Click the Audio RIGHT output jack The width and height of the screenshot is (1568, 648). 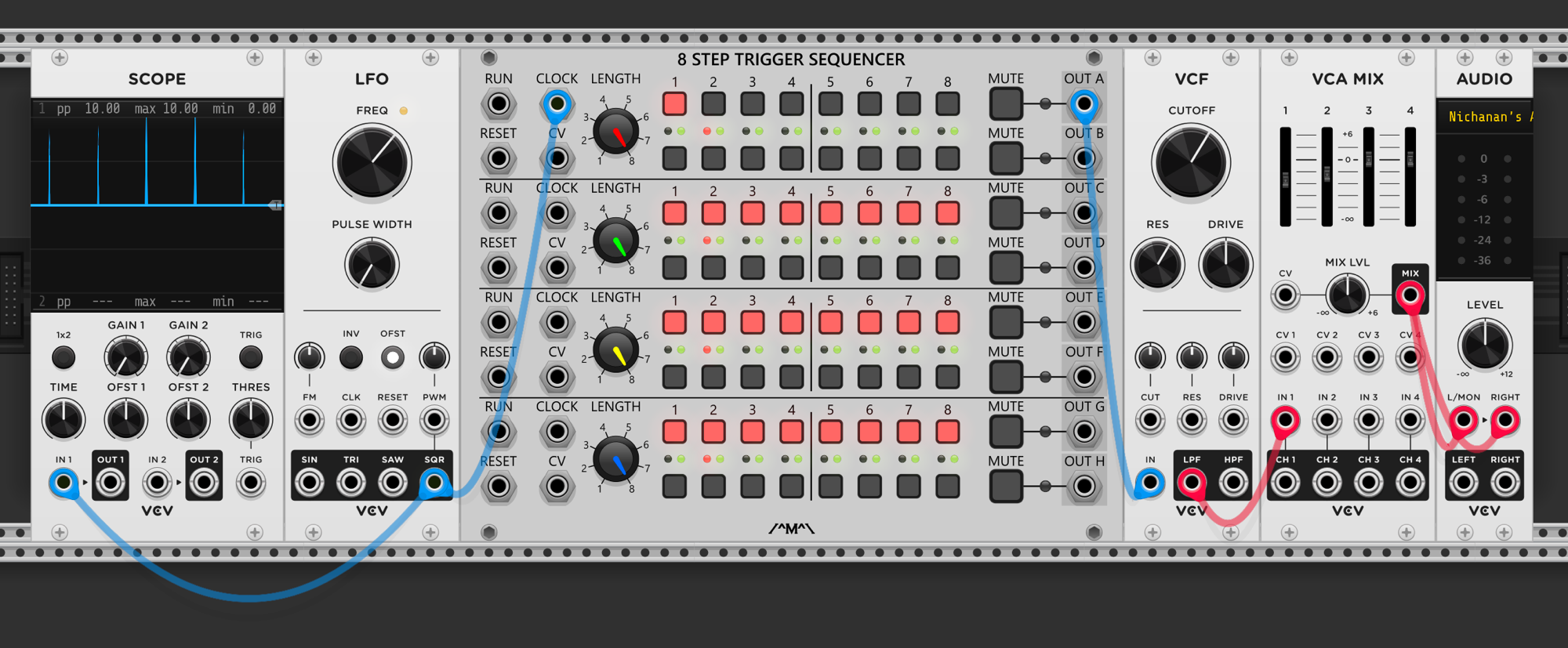(1505, 483)
